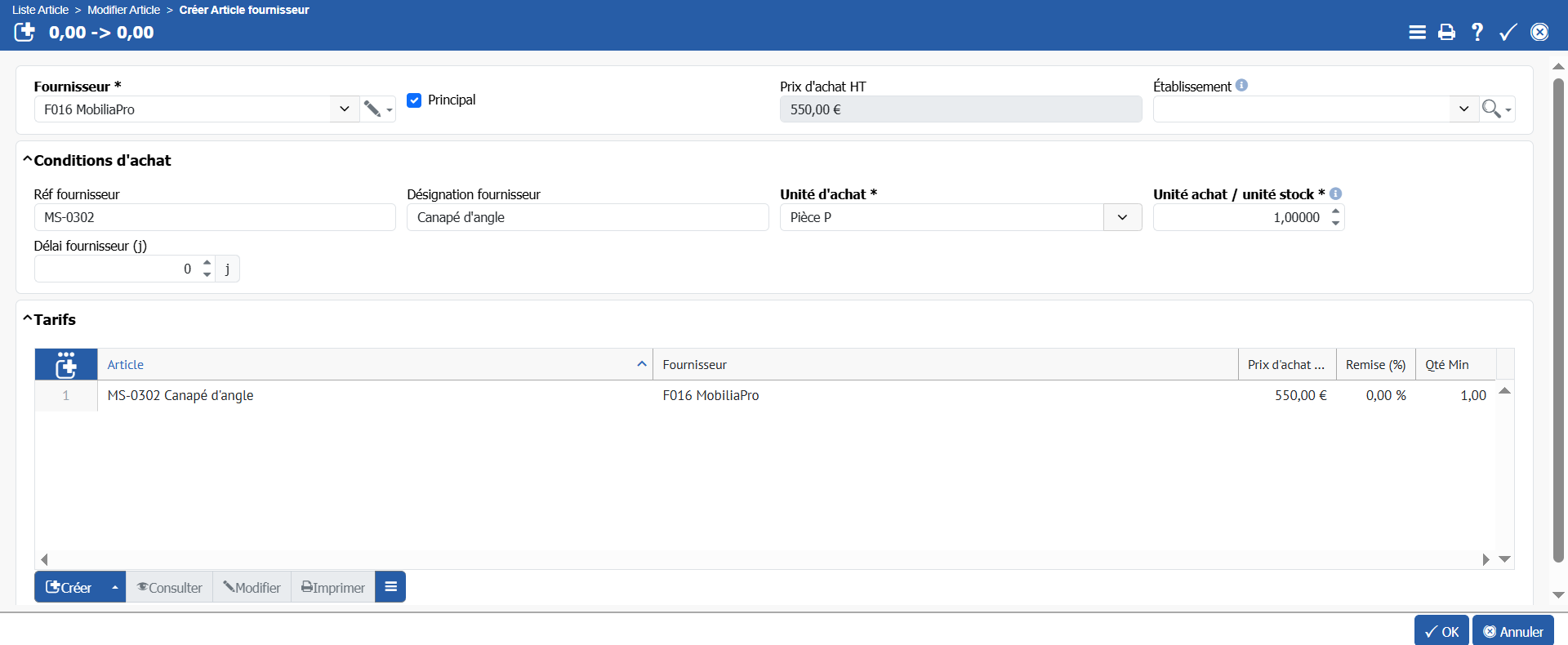Viewport: 1568px width, 645px height.
Task: Collapse the Tarifs section
Action: (x=28, y=319)
